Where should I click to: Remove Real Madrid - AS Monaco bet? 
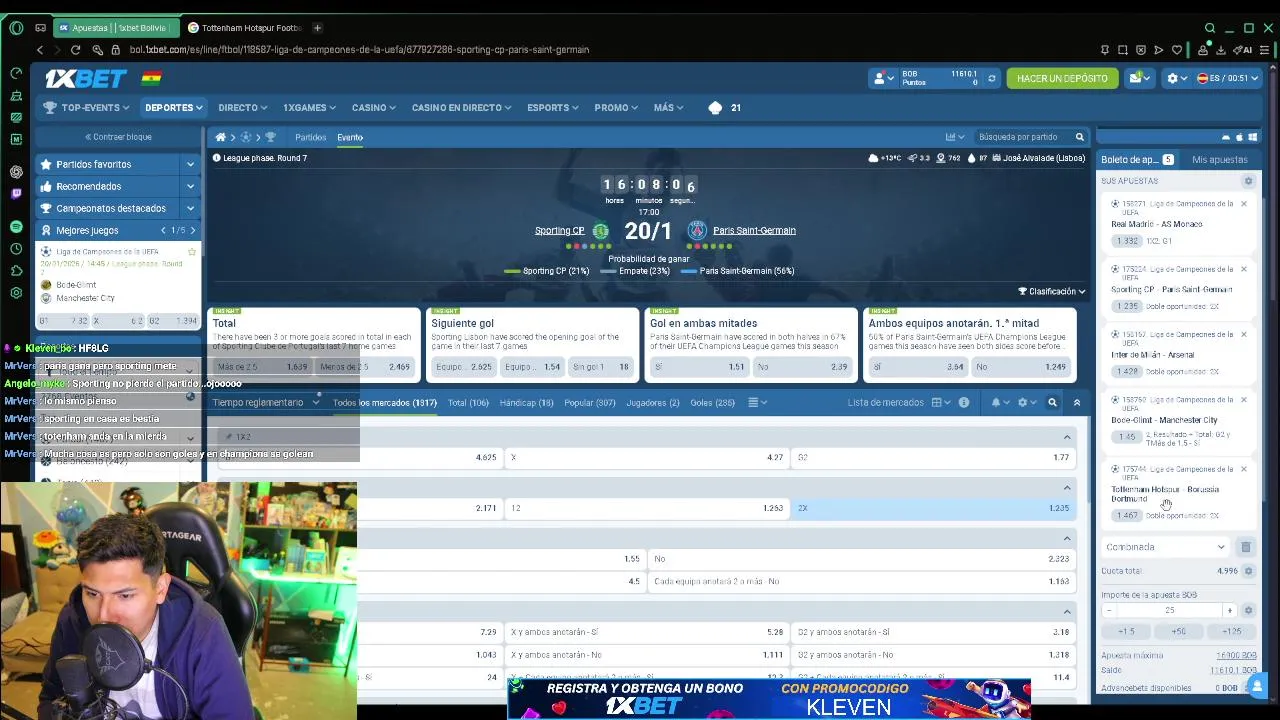[x=1244, y=204]
